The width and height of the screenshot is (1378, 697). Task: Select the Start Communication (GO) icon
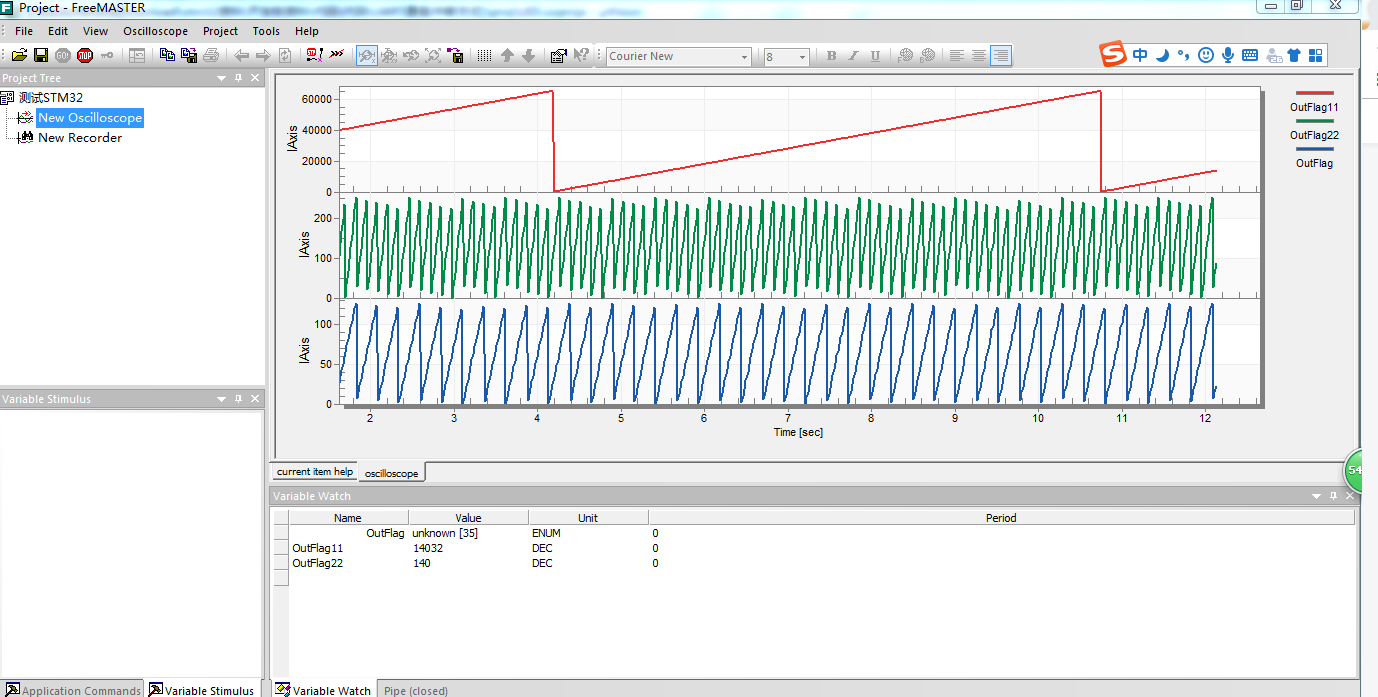(x=62, y=55)
